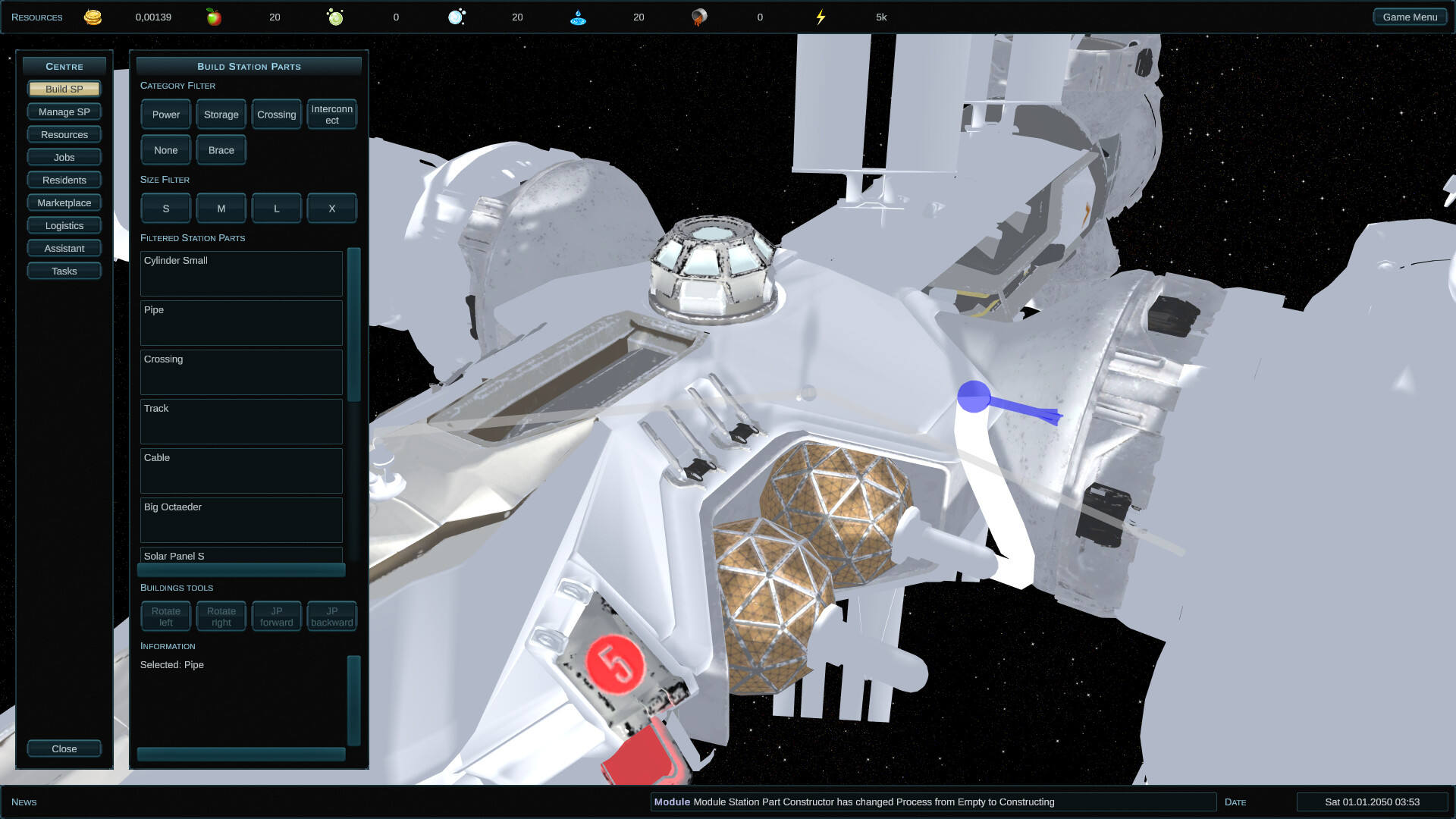Viewport: 1456px width, 819px height.
Task: Click the apple food resource icon
Action: tap(214, 17)
